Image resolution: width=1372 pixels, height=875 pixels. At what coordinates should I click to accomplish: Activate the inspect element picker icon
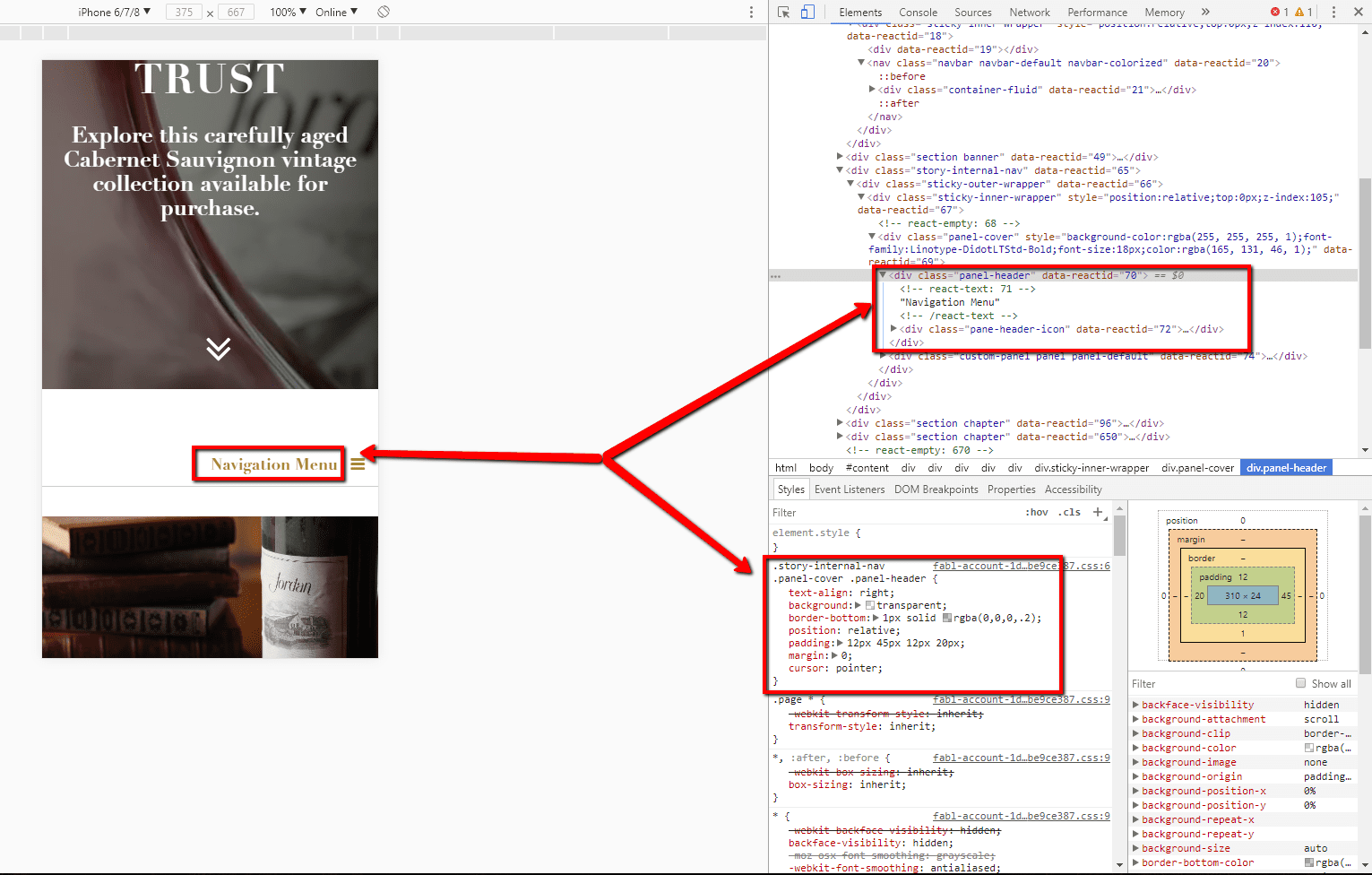(784, 12)
